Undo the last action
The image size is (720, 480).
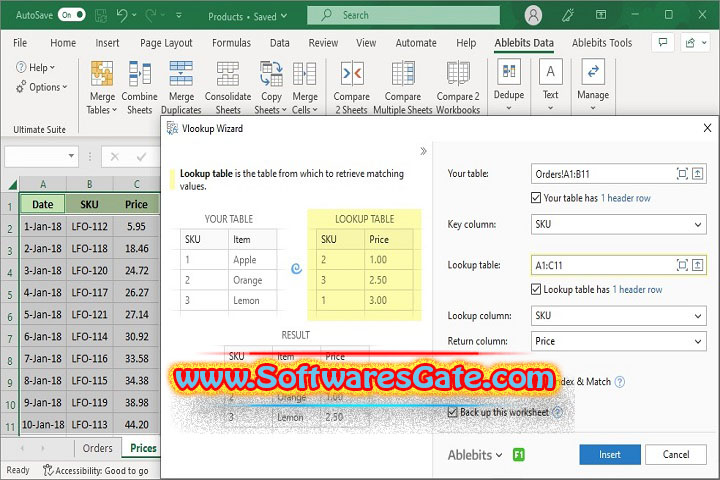(122, 16)
